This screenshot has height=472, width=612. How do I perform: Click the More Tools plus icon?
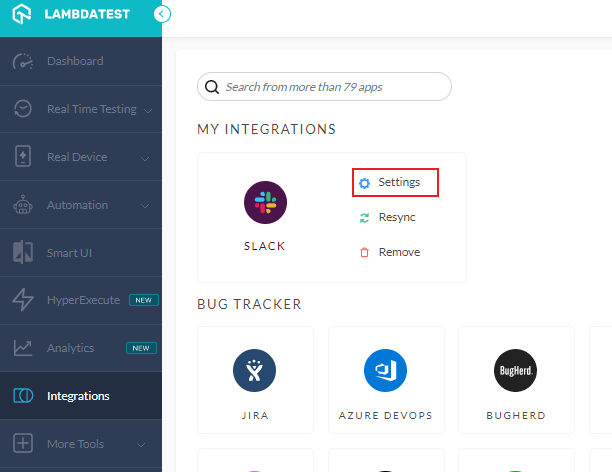point(23,444)
